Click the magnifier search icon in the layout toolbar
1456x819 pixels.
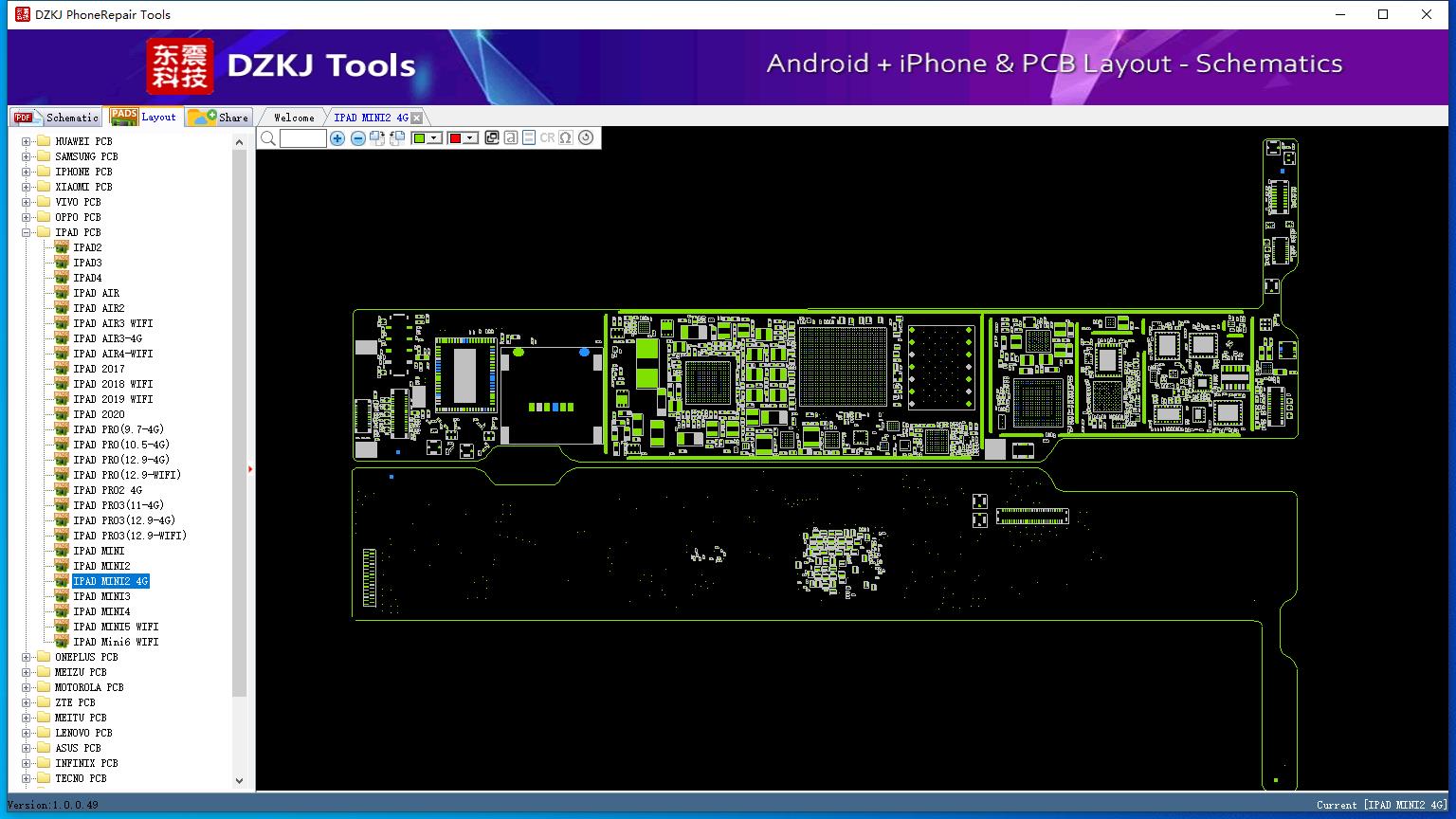268,138
